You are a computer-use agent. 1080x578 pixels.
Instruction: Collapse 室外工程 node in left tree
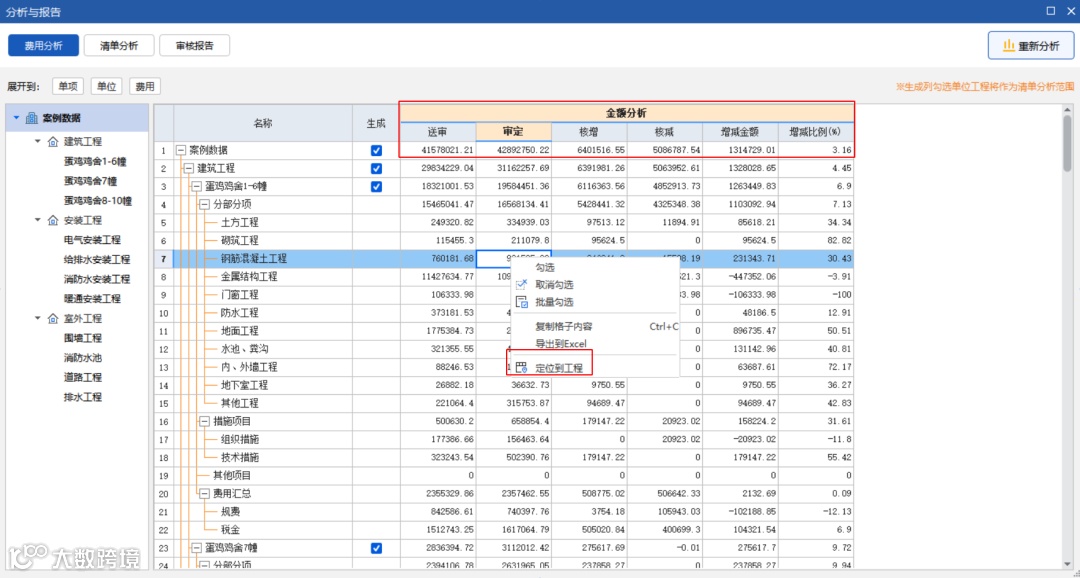38,318
